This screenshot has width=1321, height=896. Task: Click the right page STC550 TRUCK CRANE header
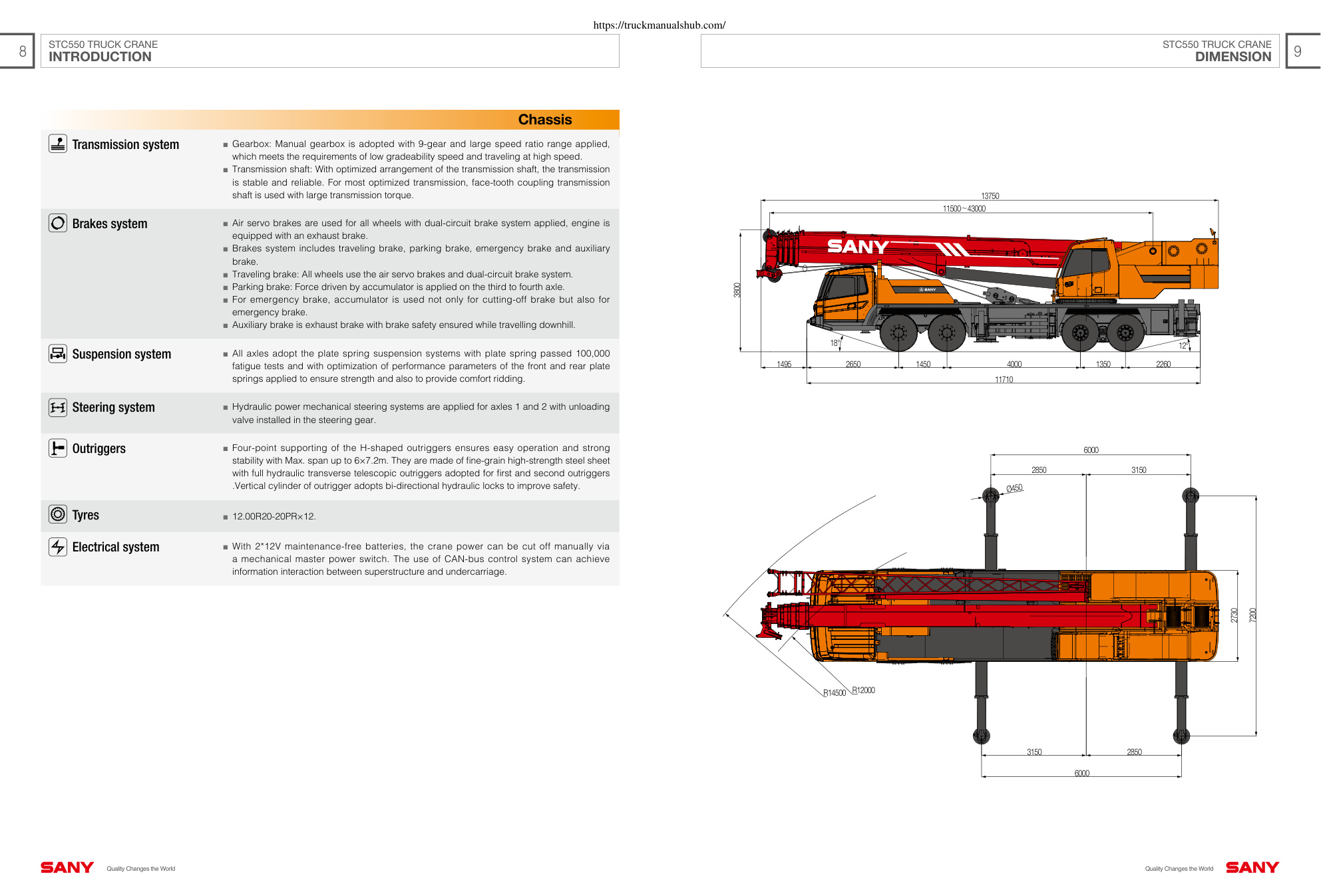pyautogui.click(x=1217, y=45)
